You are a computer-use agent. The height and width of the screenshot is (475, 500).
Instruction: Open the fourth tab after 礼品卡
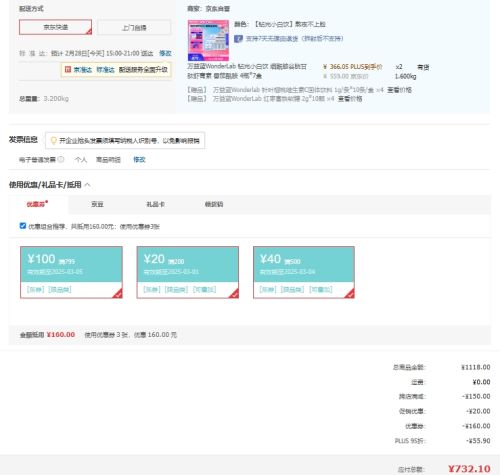point(214,204)
